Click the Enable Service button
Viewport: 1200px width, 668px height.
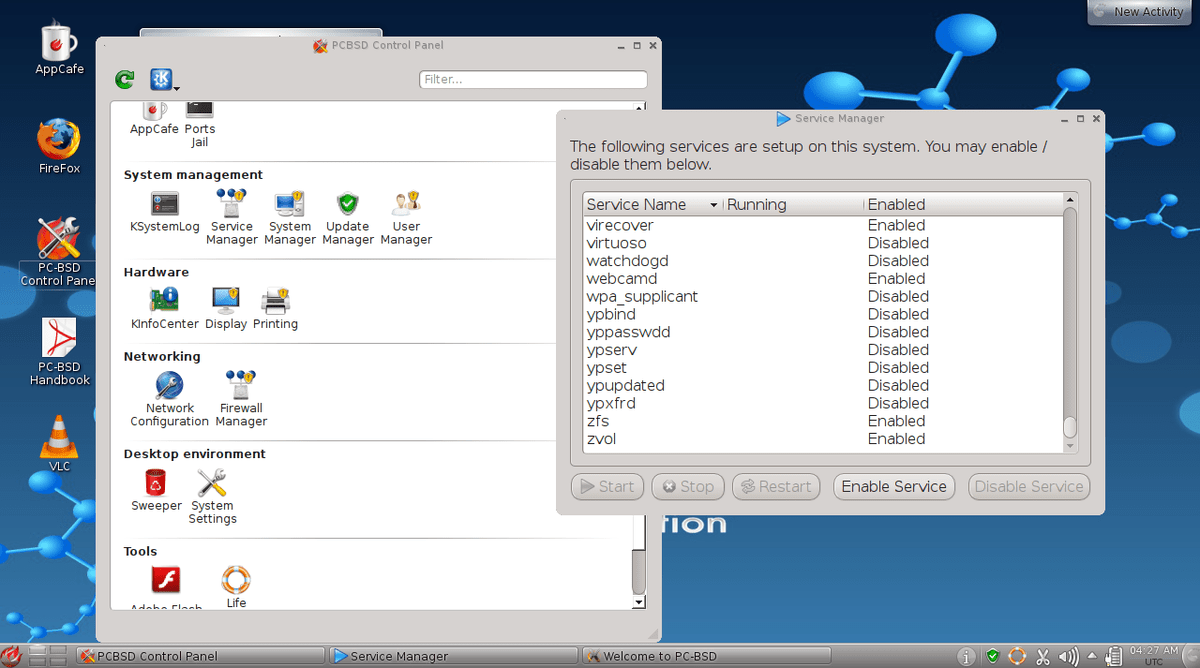894,486
